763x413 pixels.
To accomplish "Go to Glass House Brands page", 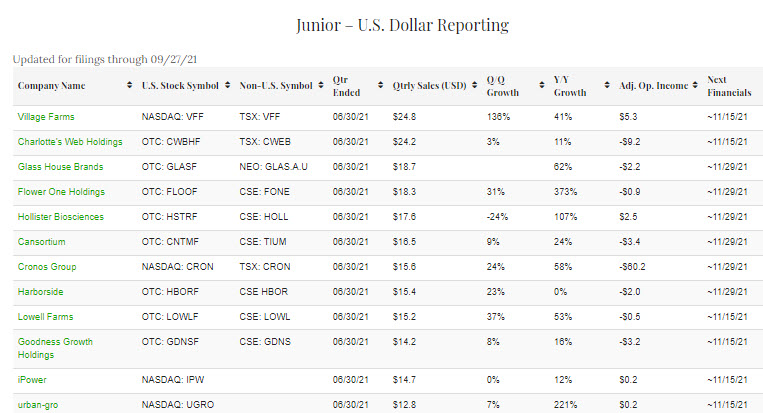I will pyautogui.click(x=62, y=166).
